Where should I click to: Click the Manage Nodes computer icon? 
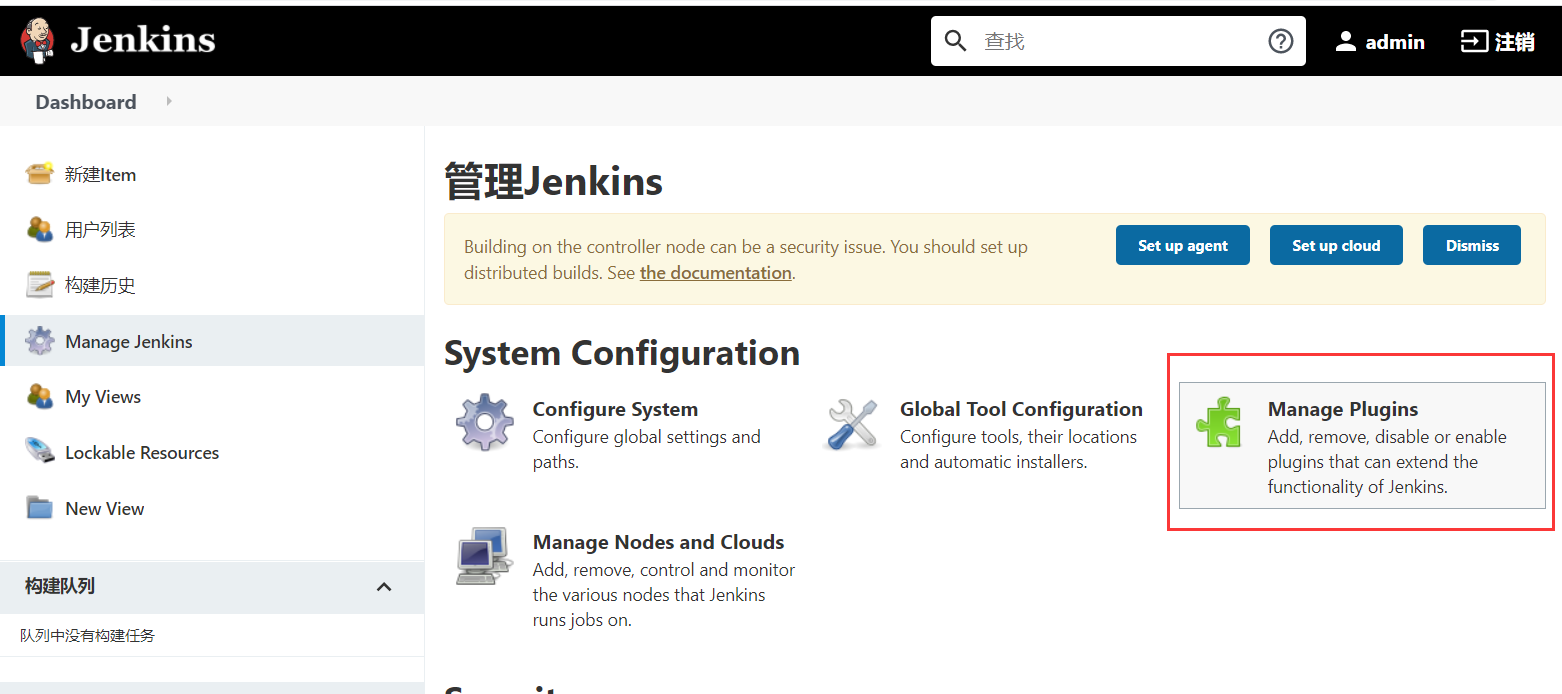(x=485, y=556)
